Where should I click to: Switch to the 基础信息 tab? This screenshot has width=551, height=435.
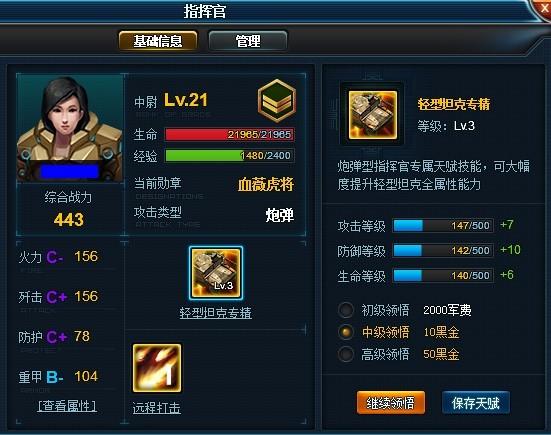click(158, 41)
